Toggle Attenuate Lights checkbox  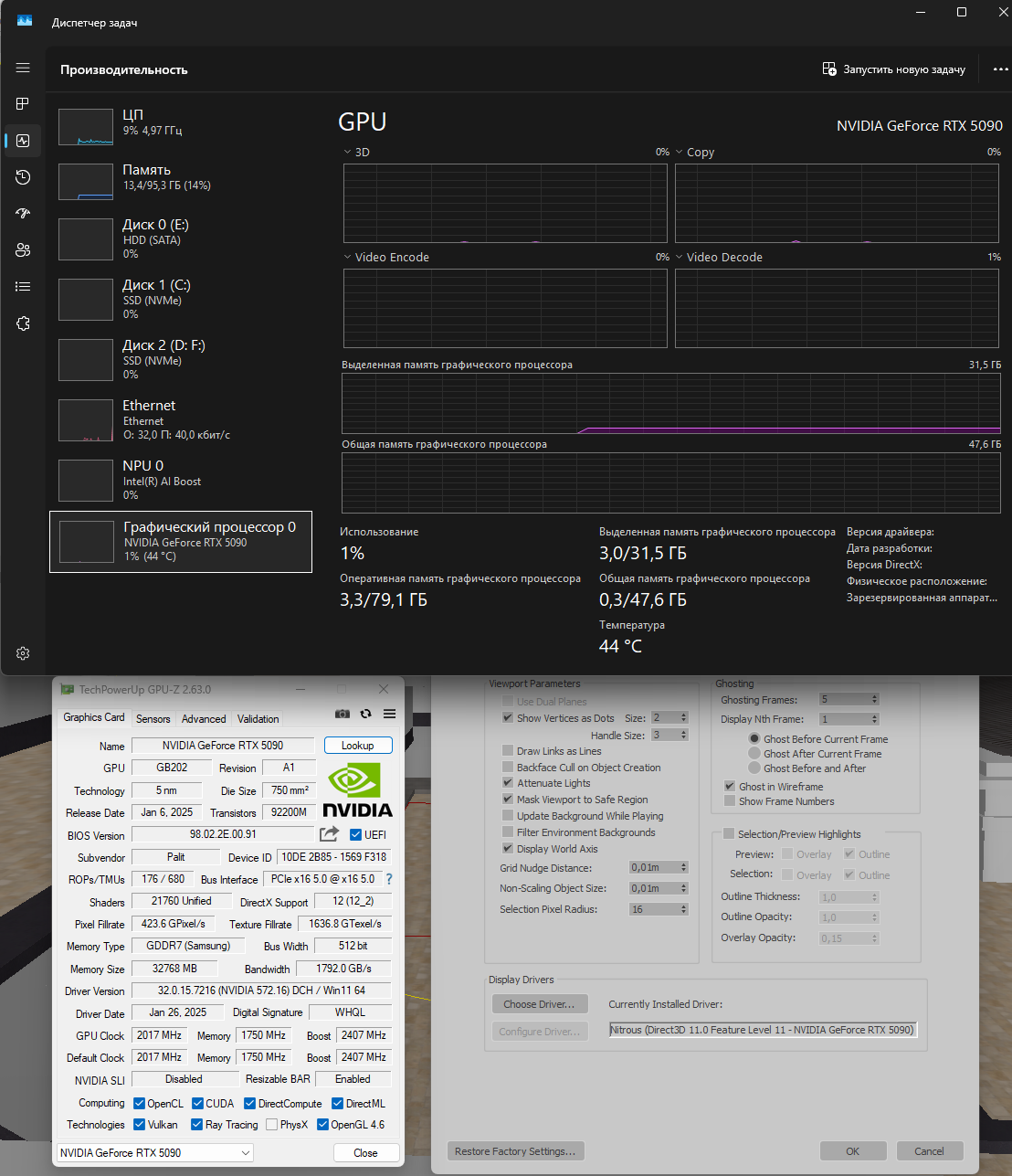[508, 783]
